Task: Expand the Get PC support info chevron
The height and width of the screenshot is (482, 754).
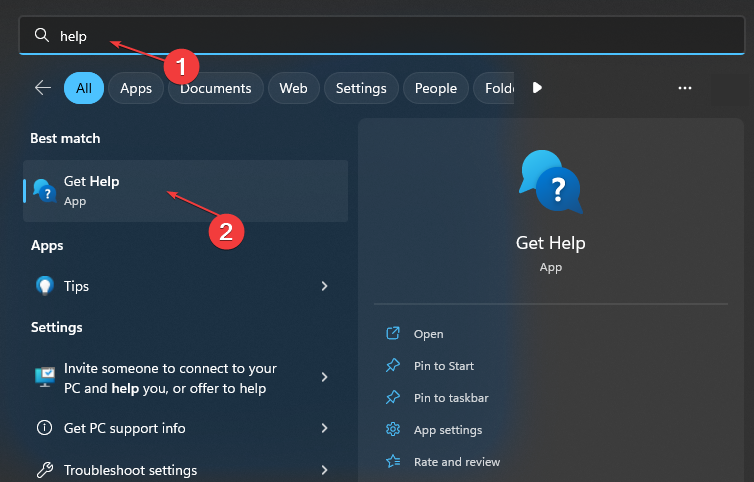Action: click(x=325, y=428)
